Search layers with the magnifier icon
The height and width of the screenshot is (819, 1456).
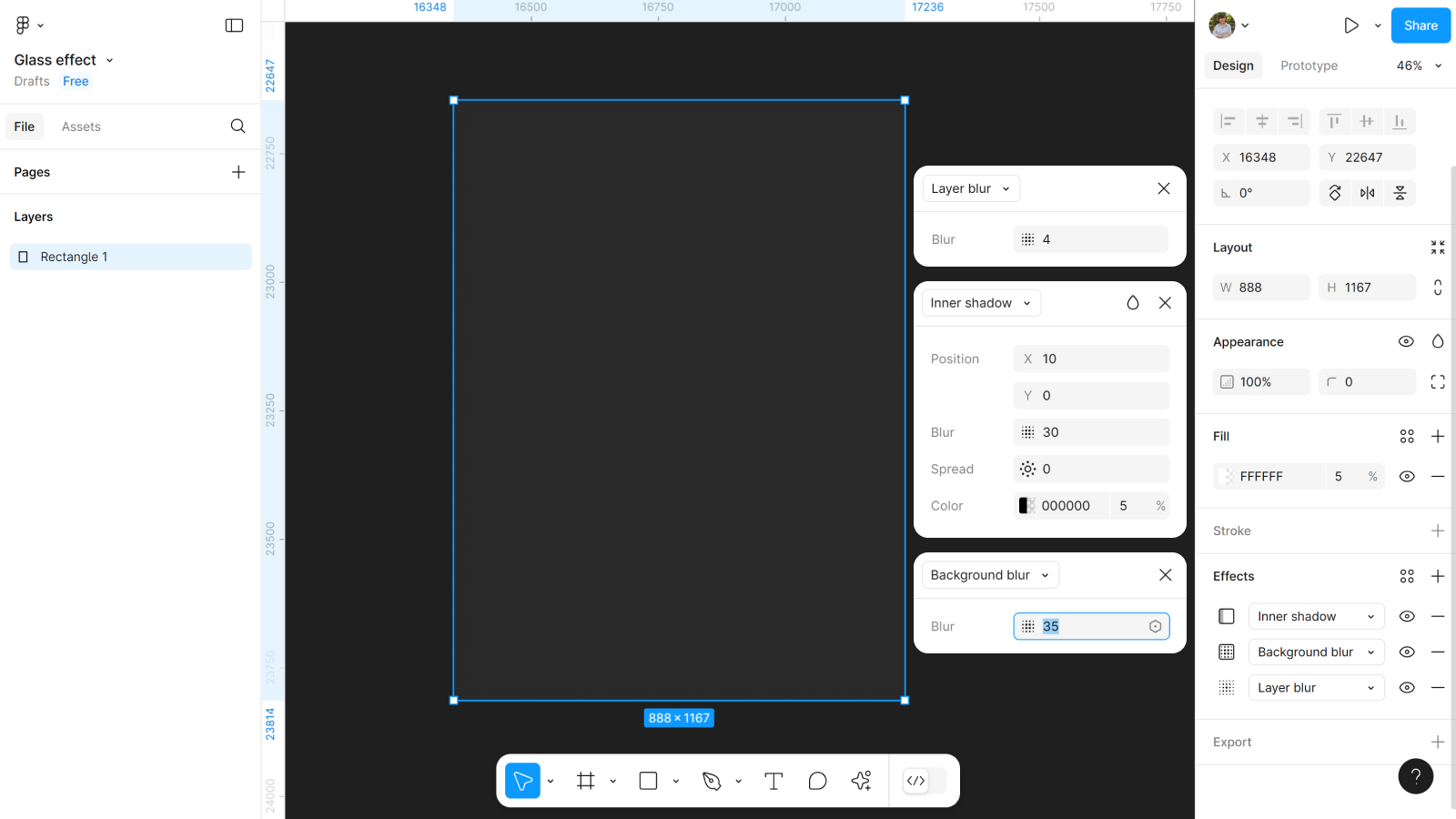[x=238, y=126]
